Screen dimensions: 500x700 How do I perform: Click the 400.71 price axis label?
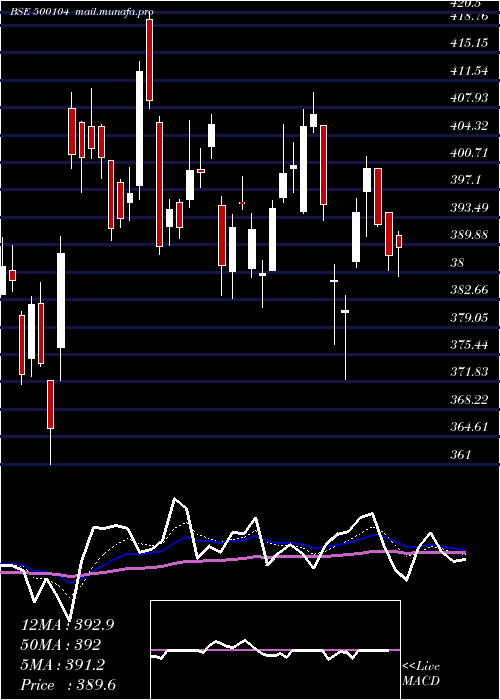click(x=469, y=153)
